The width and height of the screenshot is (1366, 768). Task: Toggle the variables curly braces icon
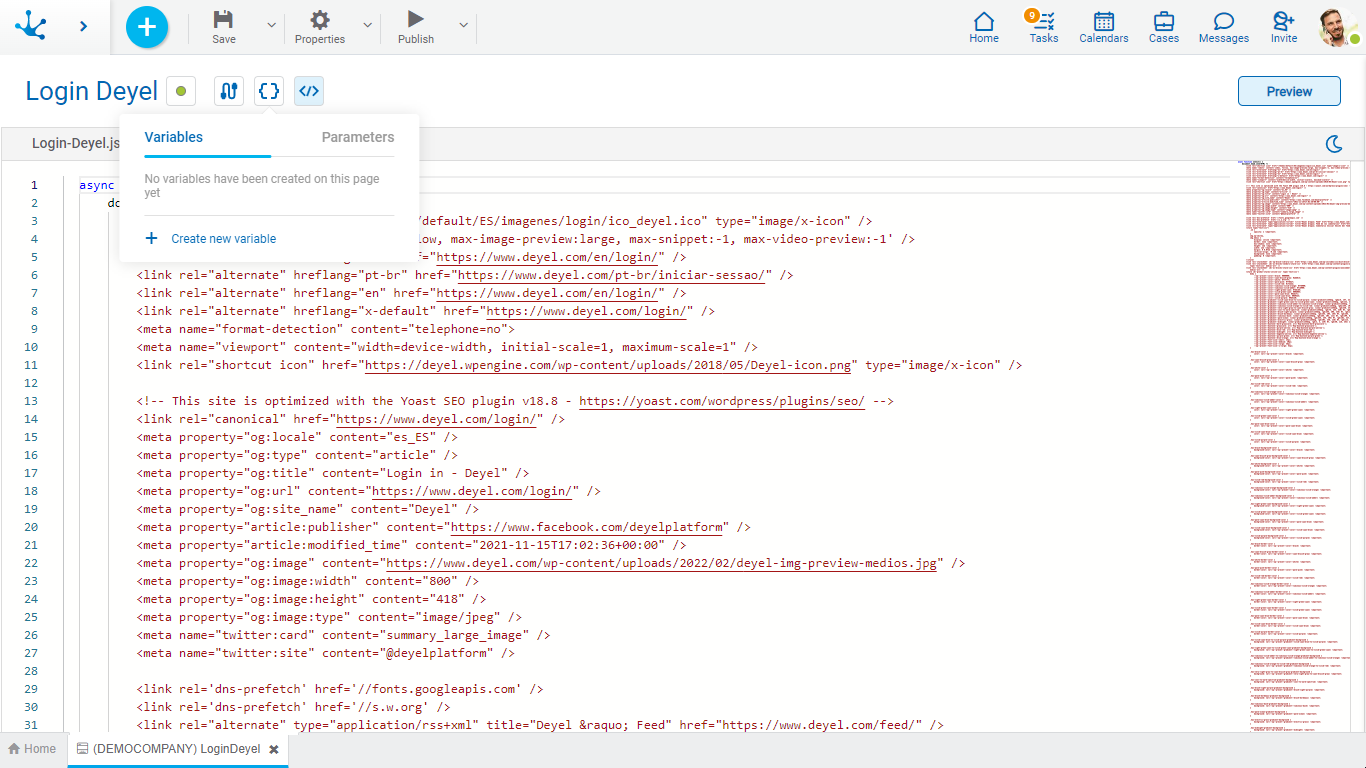(x=269, y=92)
